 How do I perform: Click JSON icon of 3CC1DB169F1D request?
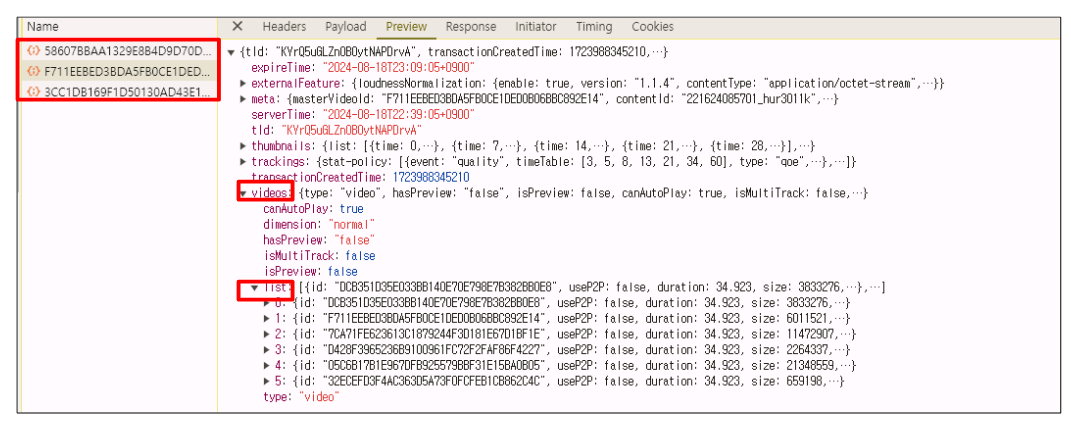click(33, 92)
